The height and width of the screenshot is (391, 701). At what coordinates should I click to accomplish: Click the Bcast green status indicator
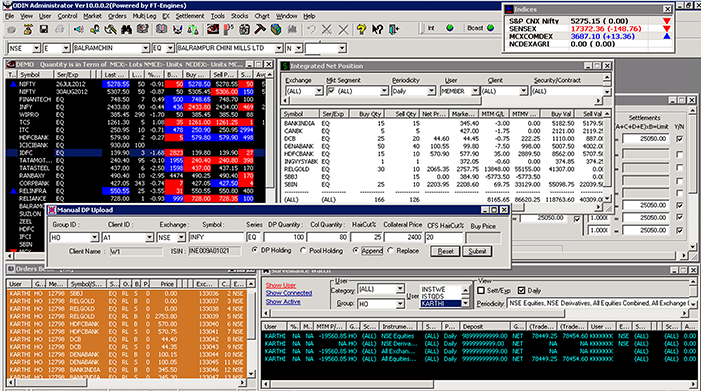[x=490, y=28]
